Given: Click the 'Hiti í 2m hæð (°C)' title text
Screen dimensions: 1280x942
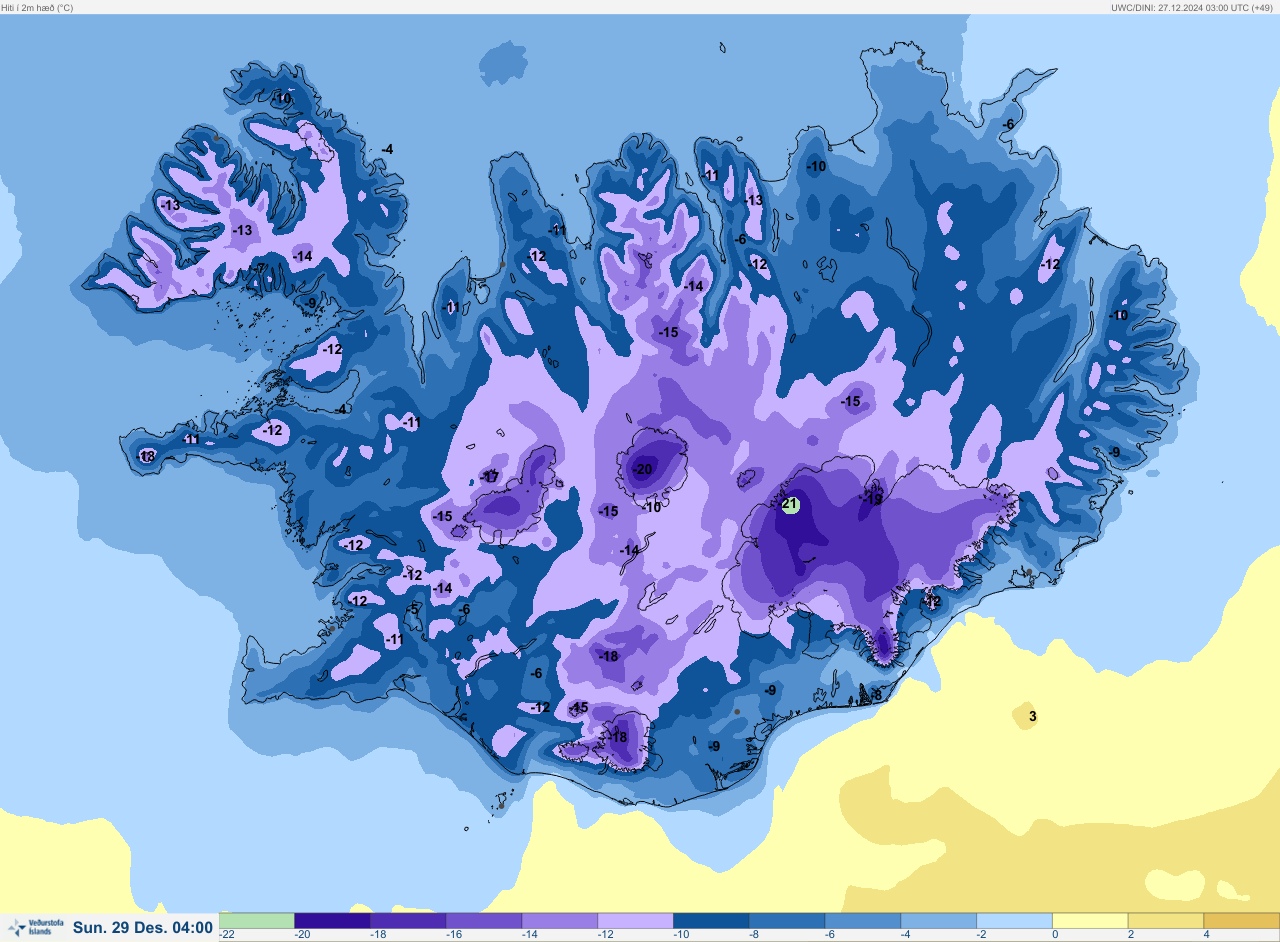Looking at the screenshot, I should (x=37, y=7).
